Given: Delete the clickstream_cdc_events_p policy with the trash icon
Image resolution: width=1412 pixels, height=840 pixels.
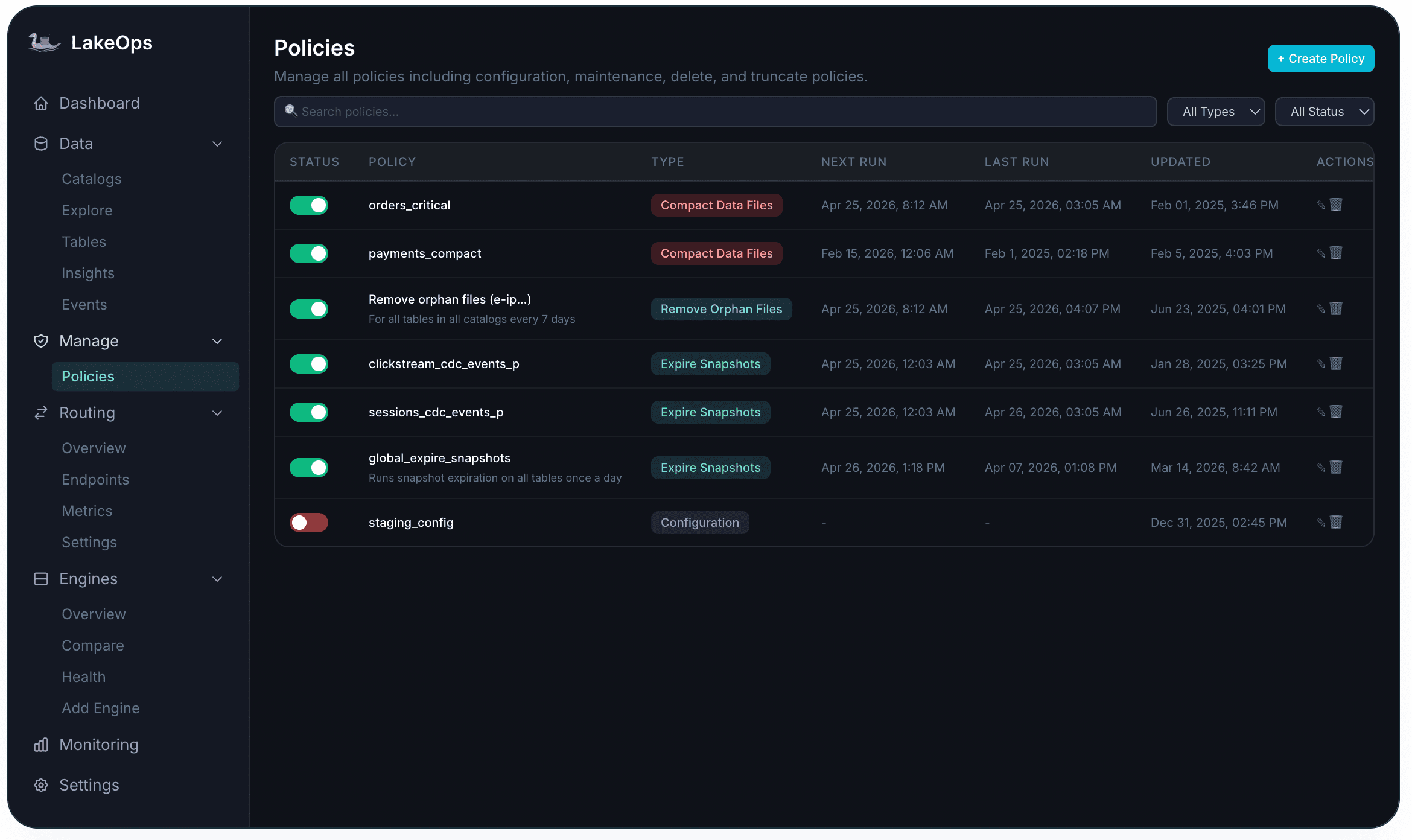Looking at the screenshot, I should click(1337, 363).
